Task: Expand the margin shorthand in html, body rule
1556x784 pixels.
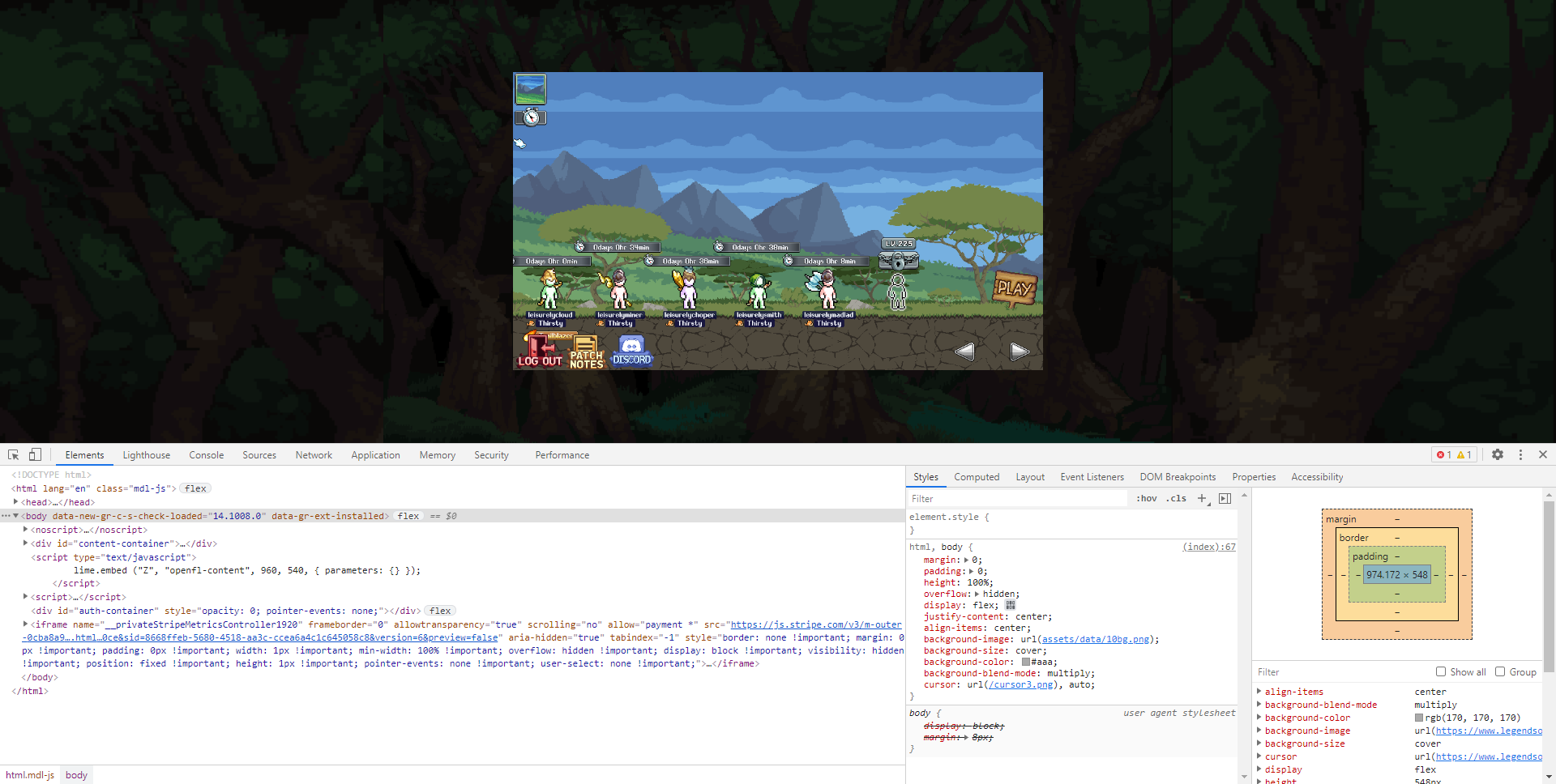Action: point(967,560)
